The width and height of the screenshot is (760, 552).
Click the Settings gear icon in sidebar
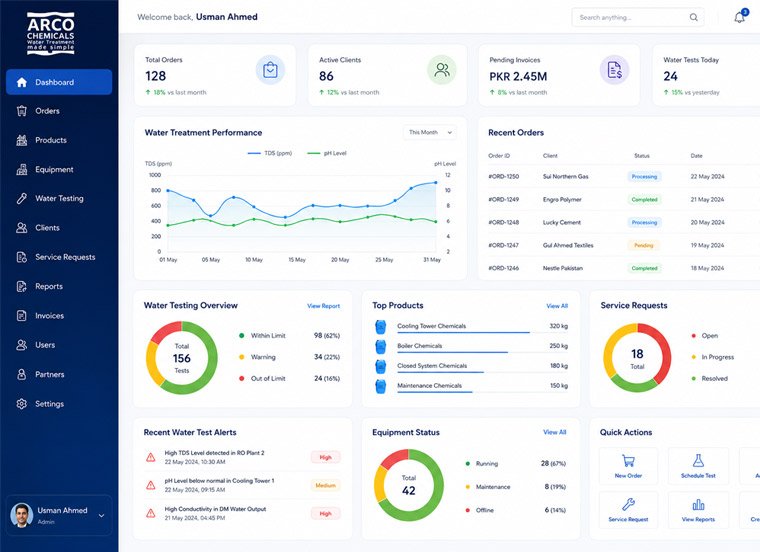[22, 404]
